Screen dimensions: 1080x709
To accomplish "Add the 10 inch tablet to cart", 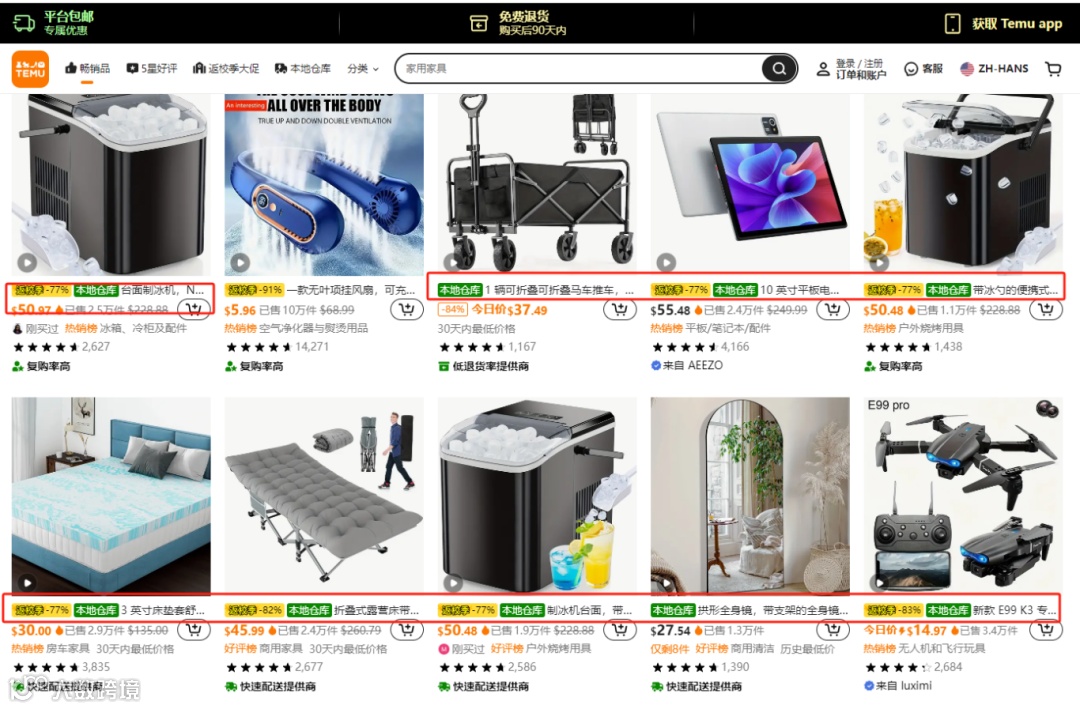I will pos(832,310).
